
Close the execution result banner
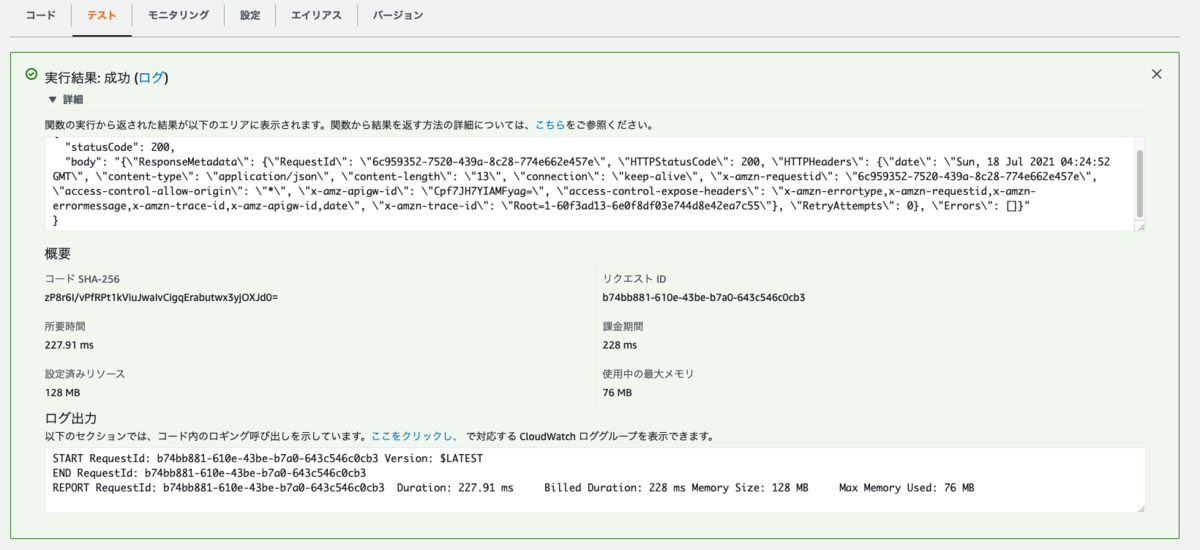tap(1157, 74)
